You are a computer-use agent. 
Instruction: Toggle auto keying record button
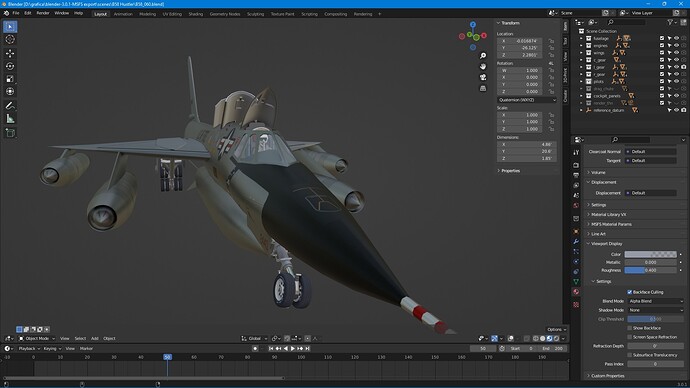[x=255, y=348]
